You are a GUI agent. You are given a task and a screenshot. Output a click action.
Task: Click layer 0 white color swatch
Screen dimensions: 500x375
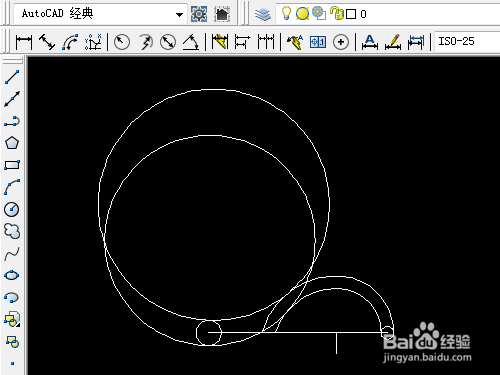[351, 14]
